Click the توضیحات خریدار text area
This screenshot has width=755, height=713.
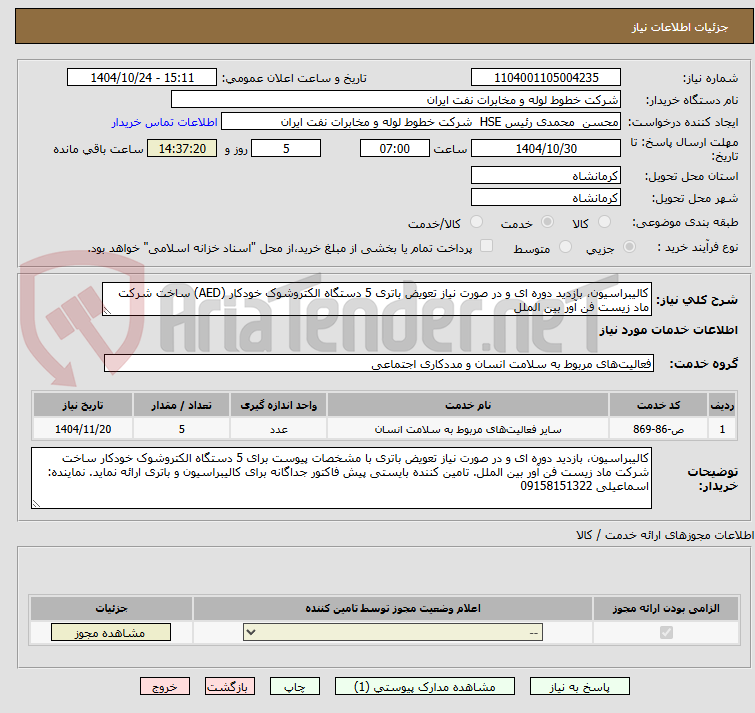pyautogui.click(x=341, y=478)
